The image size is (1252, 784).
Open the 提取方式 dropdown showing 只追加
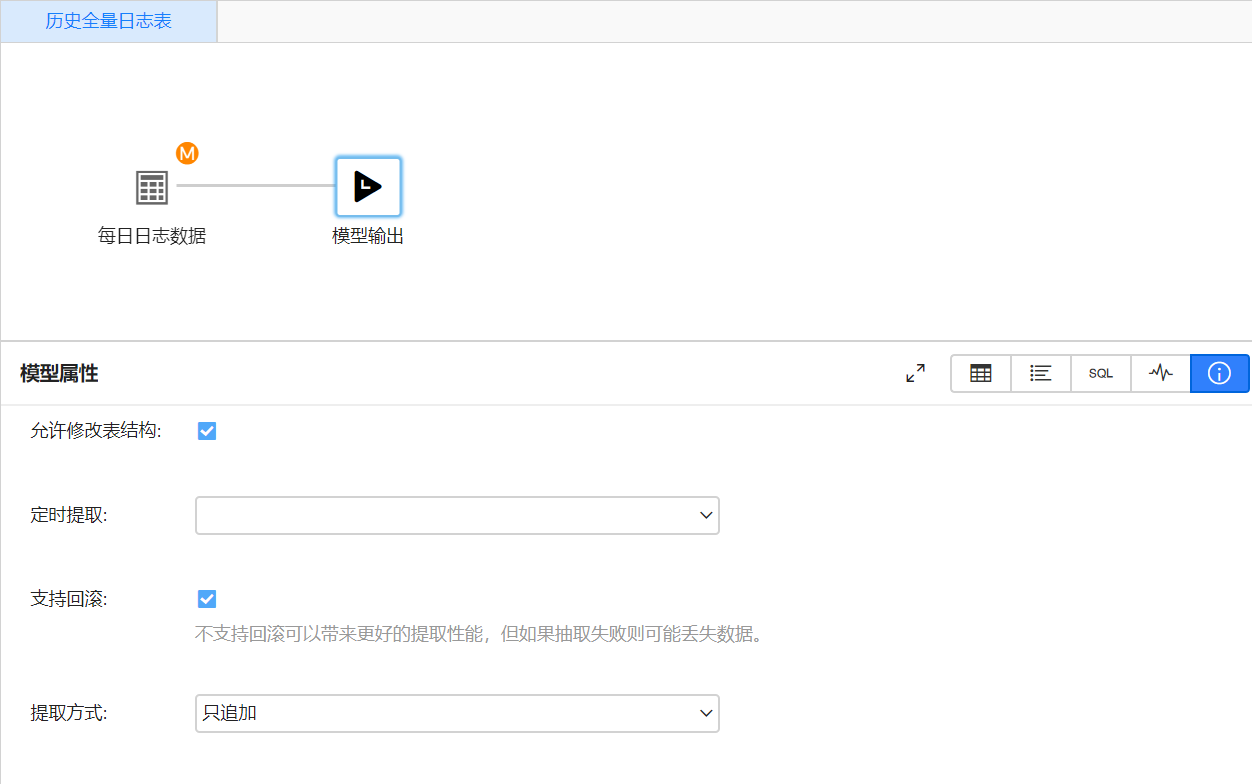456,713
